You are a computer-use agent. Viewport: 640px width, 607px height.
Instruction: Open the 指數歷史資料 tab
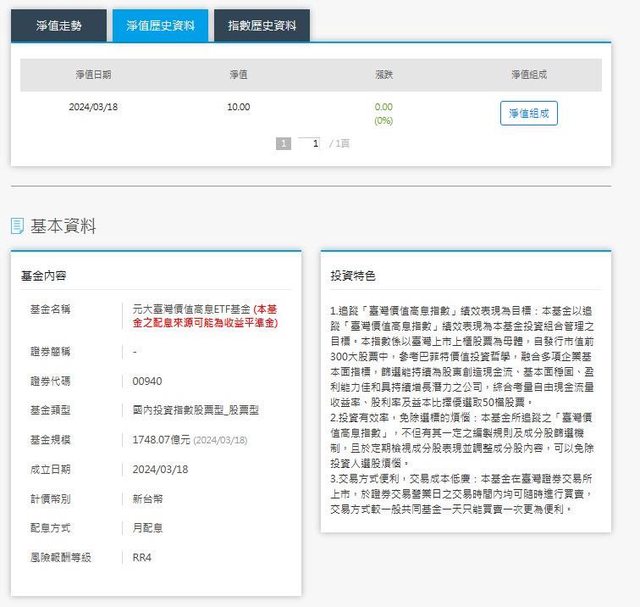click(x=261, y=26)
